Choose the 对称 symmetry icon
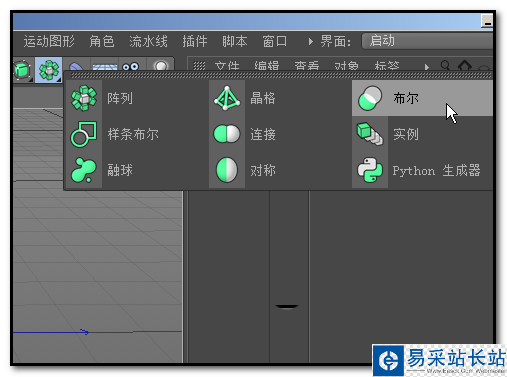The height and width of the screenshot is (377, 507). pos(227,170)
